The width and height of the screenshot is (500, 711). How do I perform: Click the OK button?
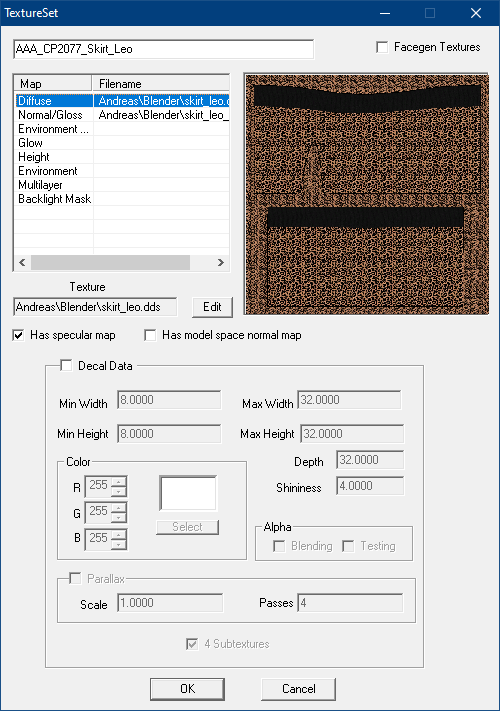tap(187, 689)
